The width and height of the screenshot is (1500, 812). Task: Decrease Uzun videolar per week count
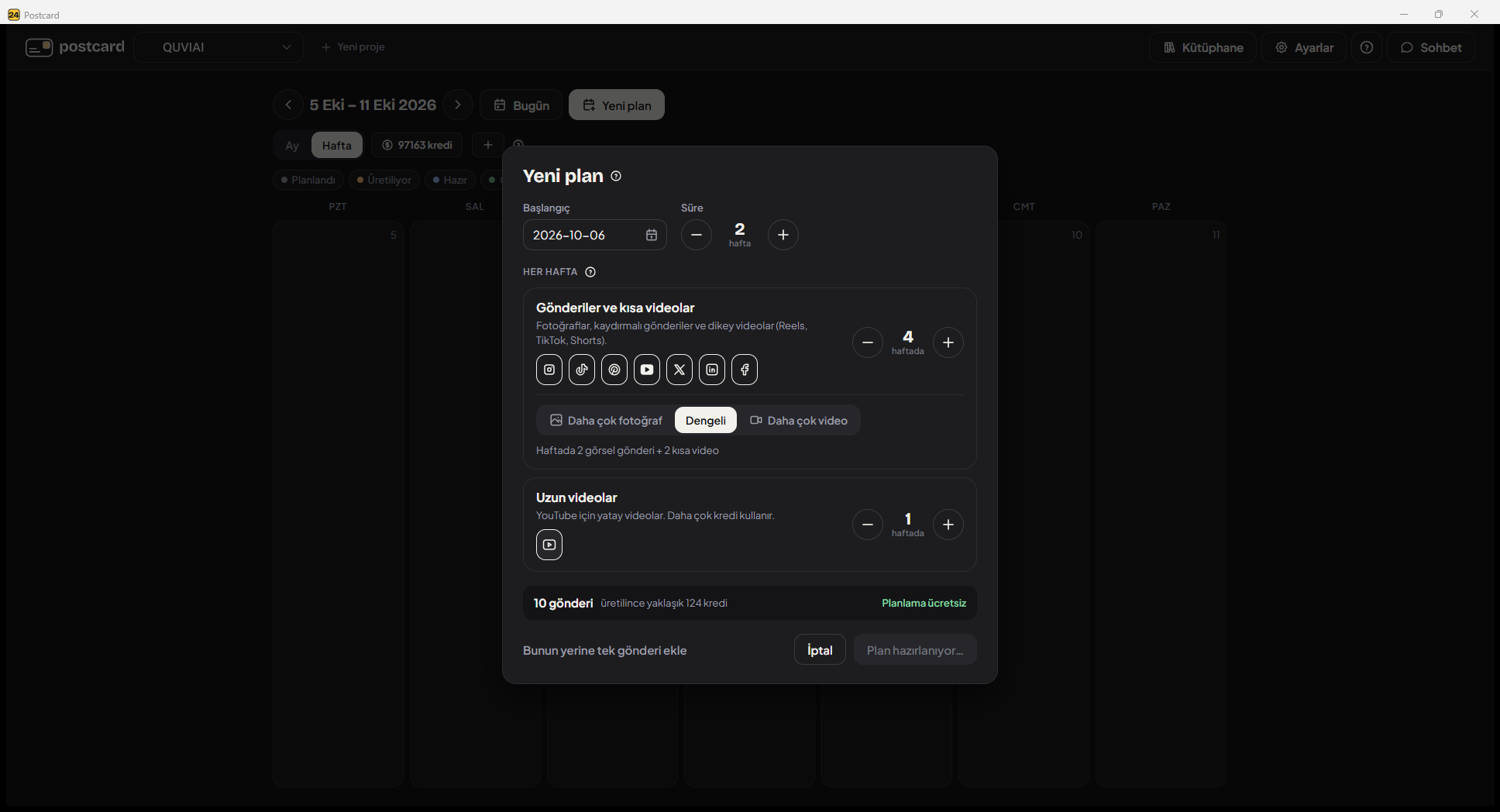point(868,525)
